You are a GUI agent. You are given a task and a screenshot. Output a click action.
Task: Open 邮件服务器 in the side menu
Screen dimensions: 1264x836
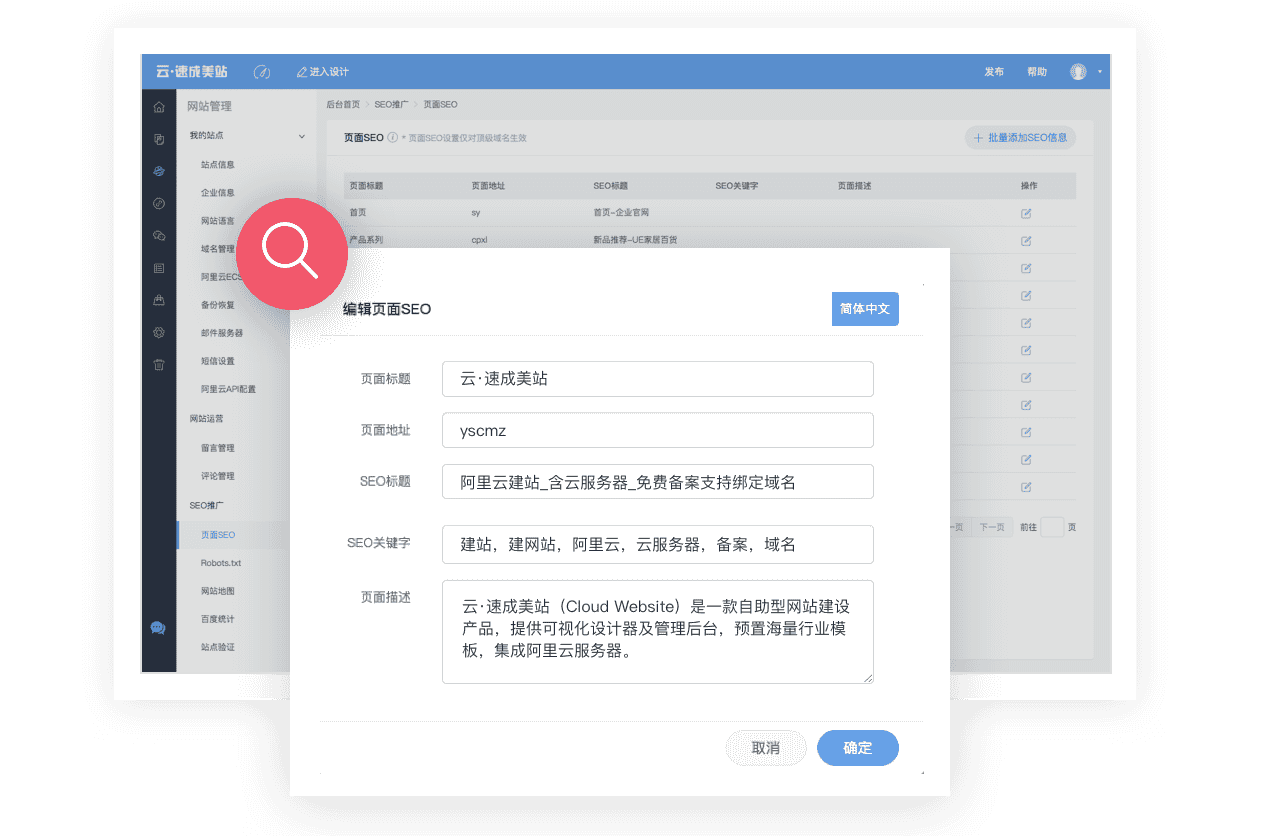click(x=222, y=333)
